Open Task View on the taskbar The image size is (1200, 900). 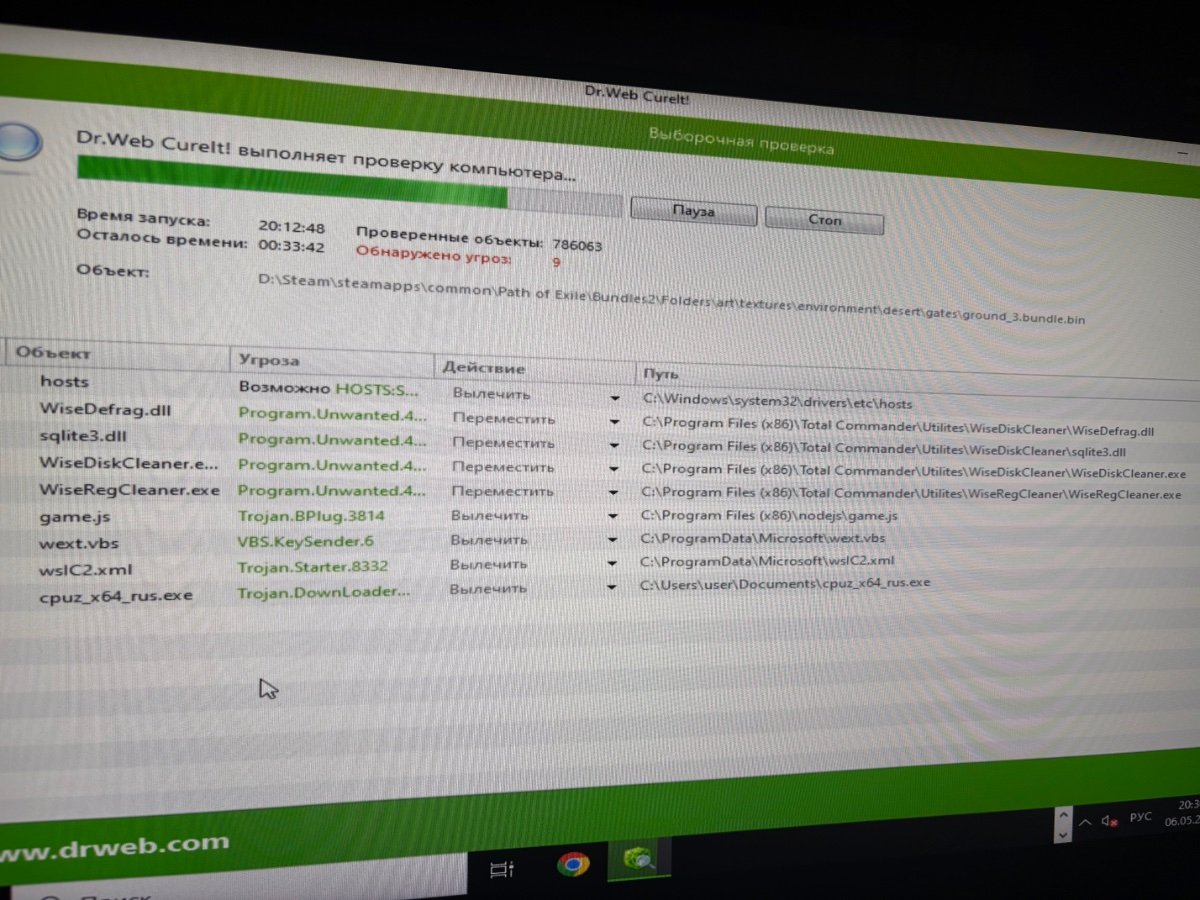pos(502,869)
